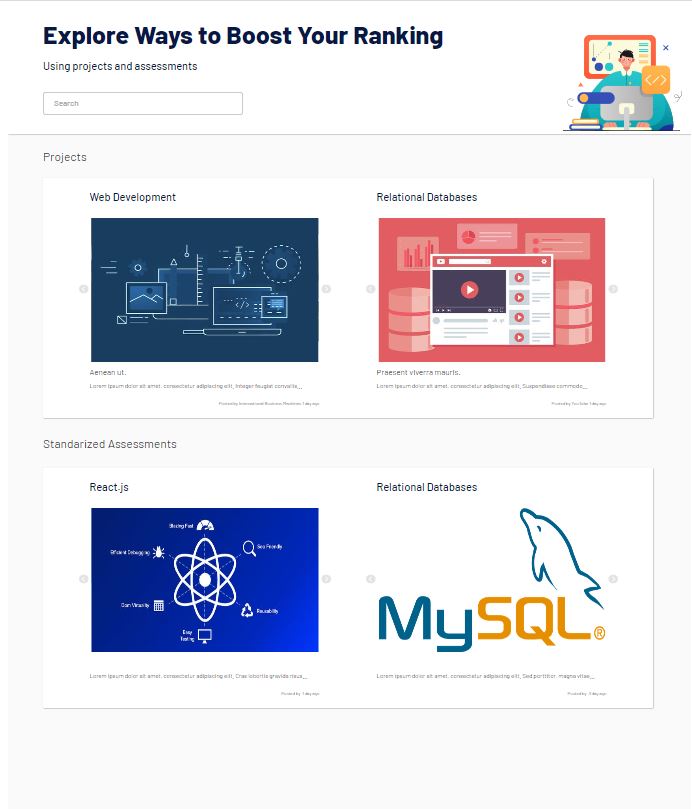Screen dimensions: 692x809
Task: Show next slide on Projects Relational Databases card
Action: [613, 289]
